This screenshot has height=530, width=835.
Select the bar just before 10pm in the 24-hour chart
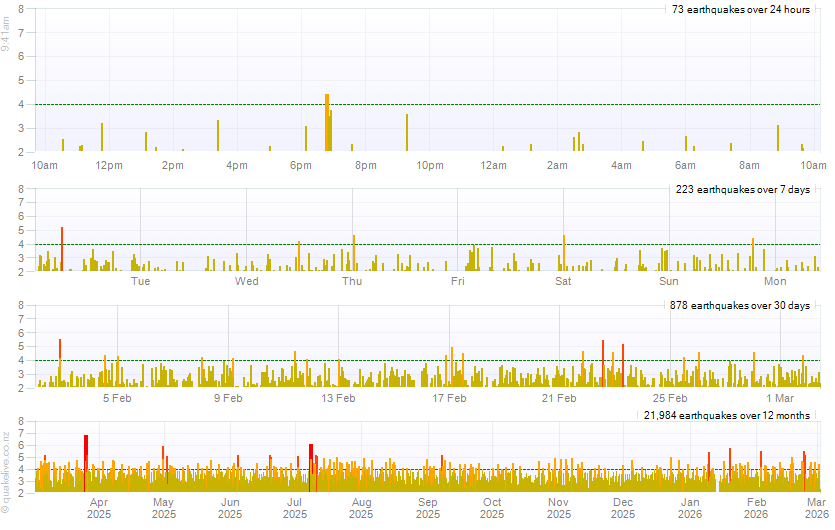click(407, 133)
